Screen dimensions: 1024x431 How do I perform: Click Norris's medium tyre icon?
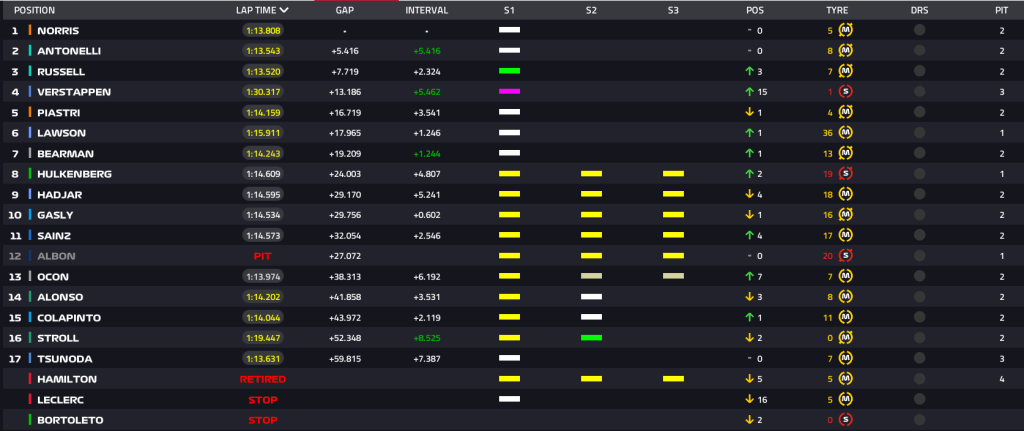tap(846, 30)
